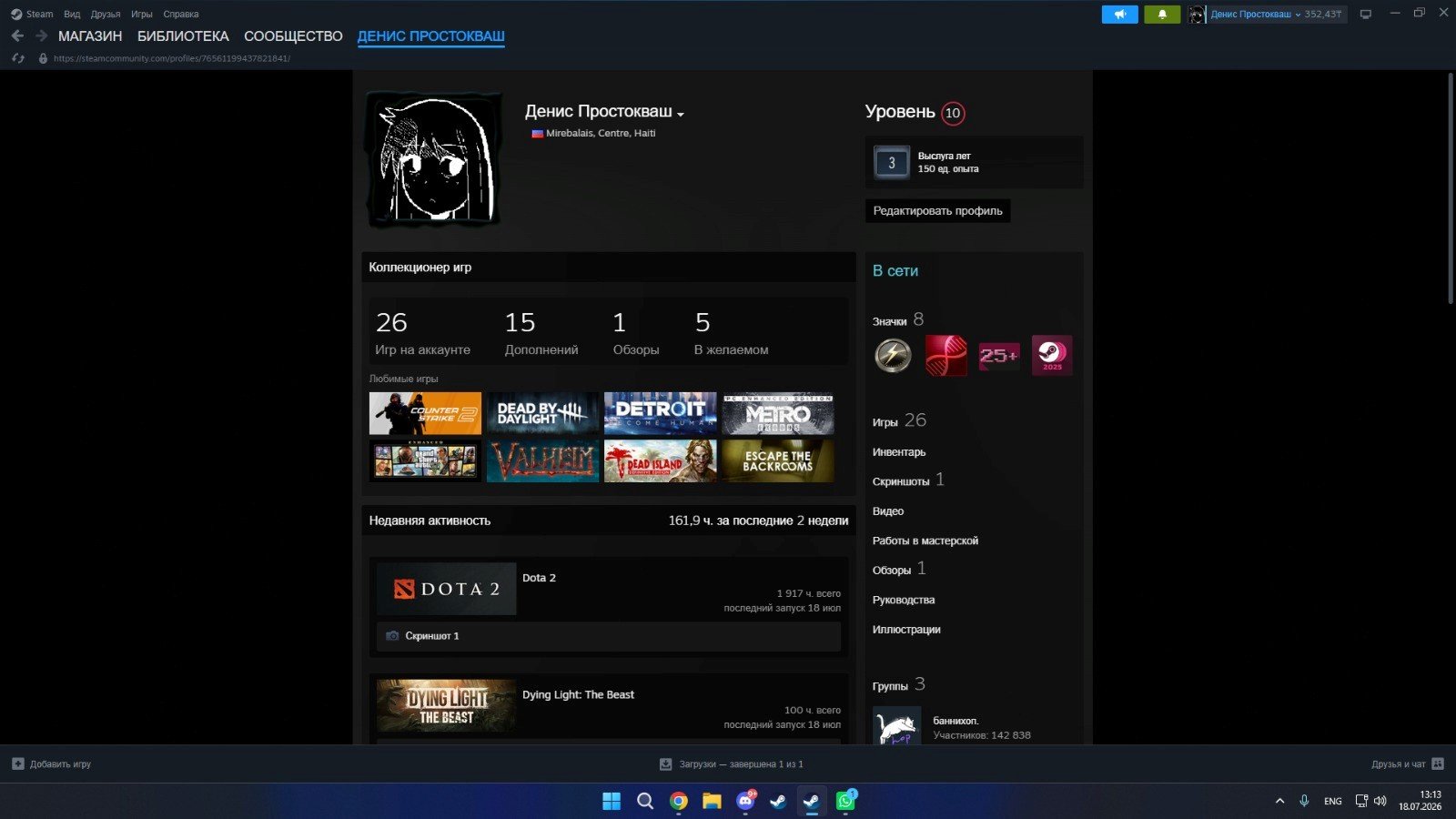Open the Иллюстрации link

click(x=906, y=630)
